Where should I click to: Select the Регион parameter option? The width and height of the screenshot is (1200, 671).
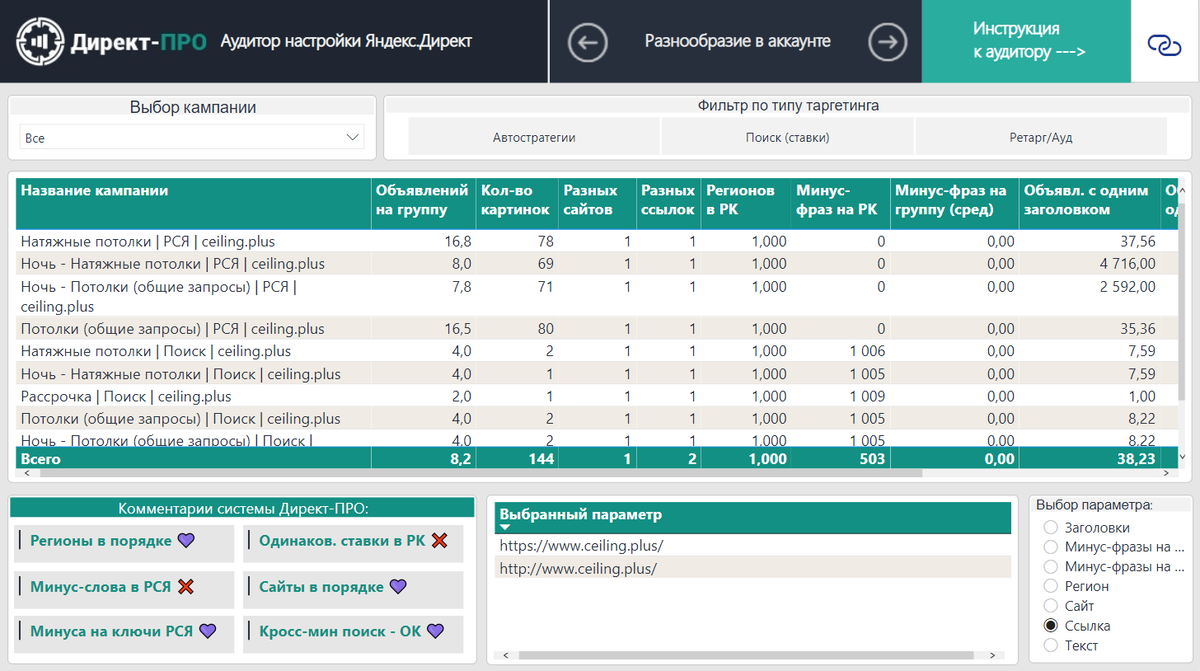pos(1050,586)
